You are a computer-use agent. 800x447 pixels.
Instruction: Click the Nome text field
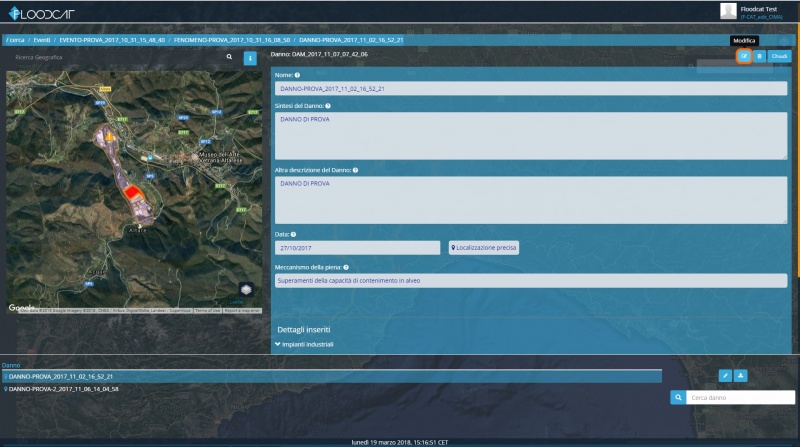531,89
